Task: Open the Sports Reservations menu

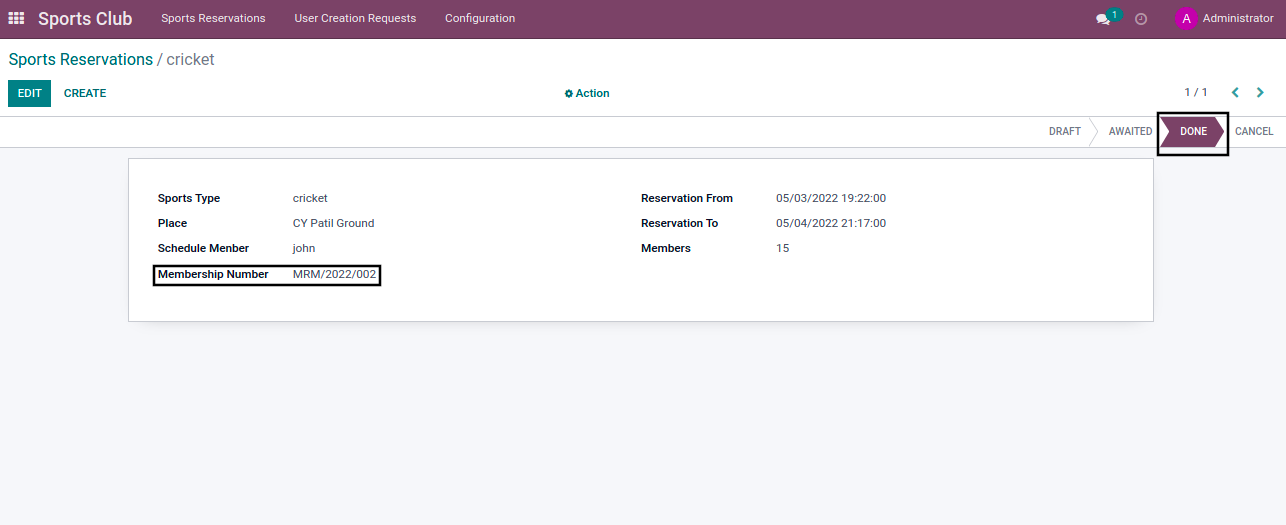Action: click(213, 18)
